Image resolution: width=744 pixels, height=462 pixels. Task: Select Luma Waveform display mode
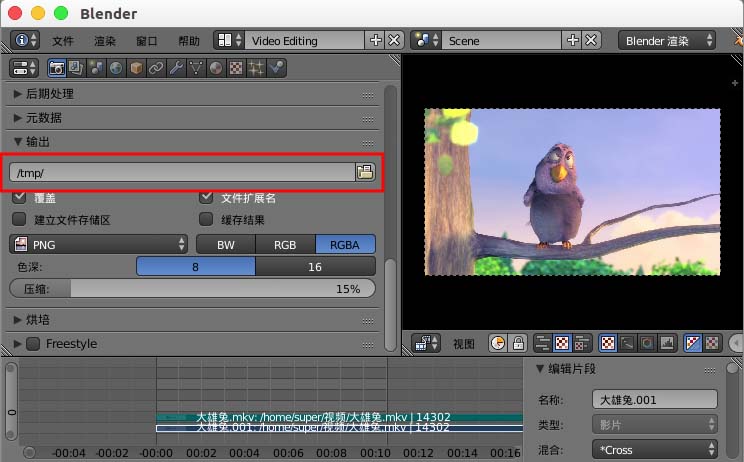tap(627, 343)
